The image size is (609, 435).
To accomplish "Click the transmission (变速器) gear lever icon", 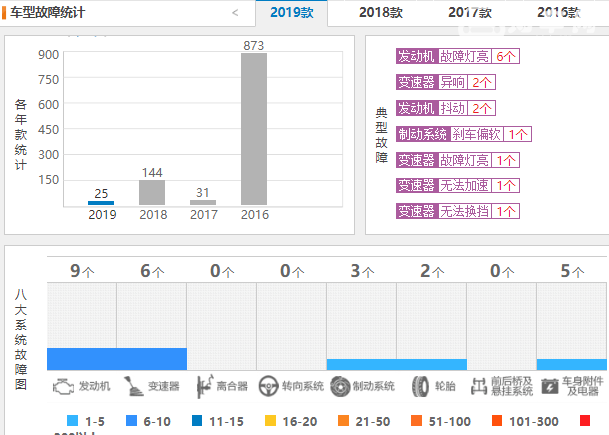I will tap(134, 386).
